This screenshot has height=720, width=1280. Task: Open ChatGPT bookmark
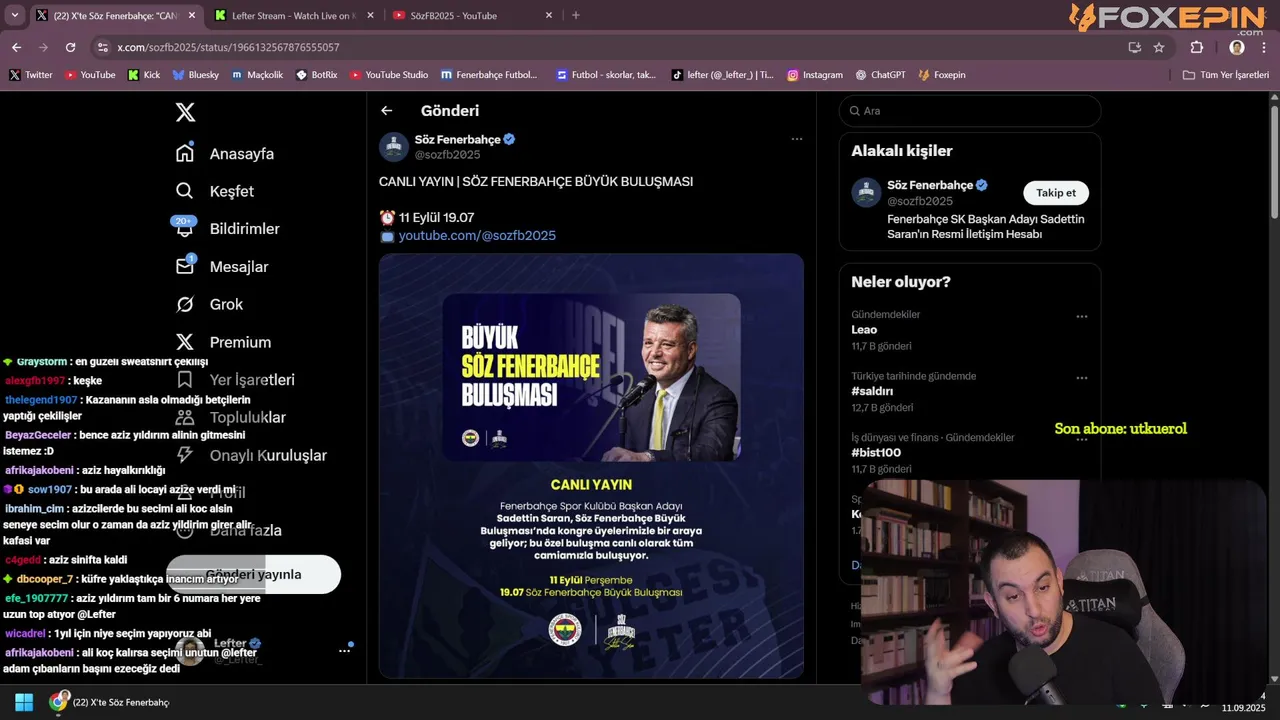881,75
